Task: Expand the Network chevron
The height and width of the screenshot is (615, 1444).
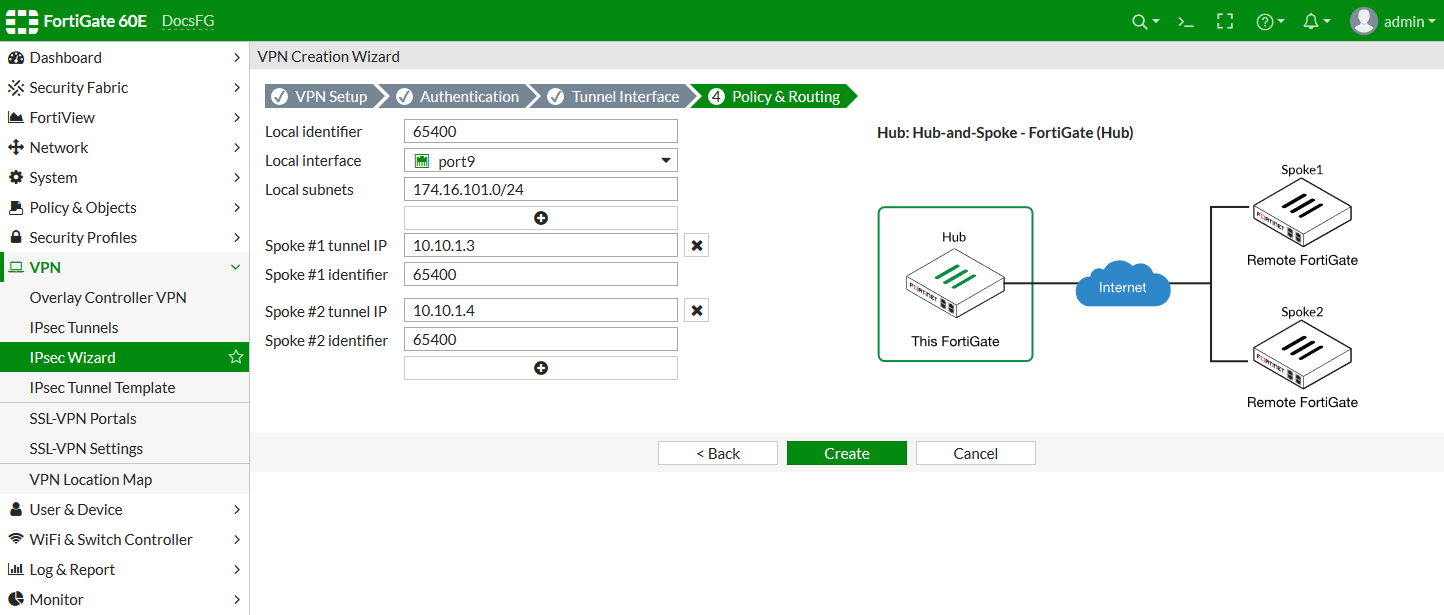Action: tap(236, 148)
